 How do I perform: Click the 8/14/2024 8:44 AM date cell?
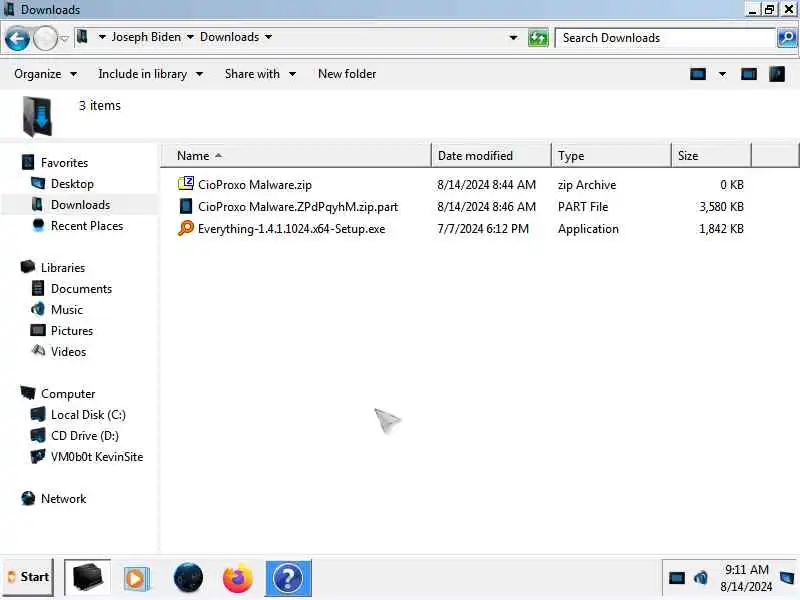pyautogui.click(x=486, y=185)
